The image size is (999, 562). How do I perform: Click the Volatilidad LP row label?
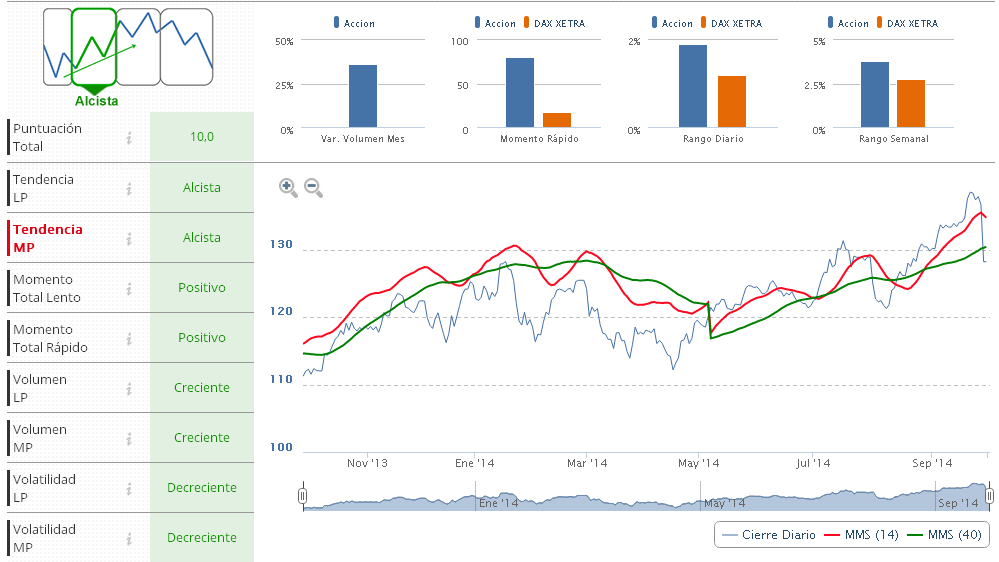(44, 488)
